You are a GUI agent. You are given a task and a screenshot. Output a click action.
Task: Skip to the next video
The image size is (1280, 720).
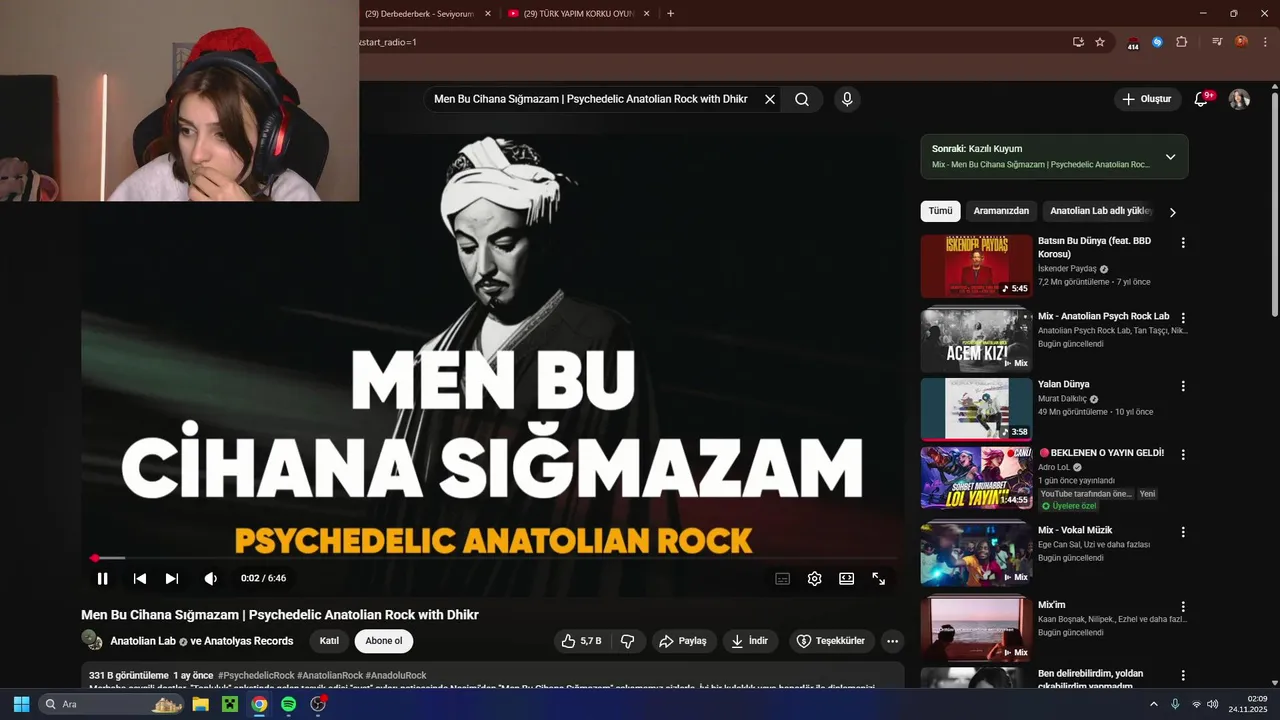tap(172, 578)
